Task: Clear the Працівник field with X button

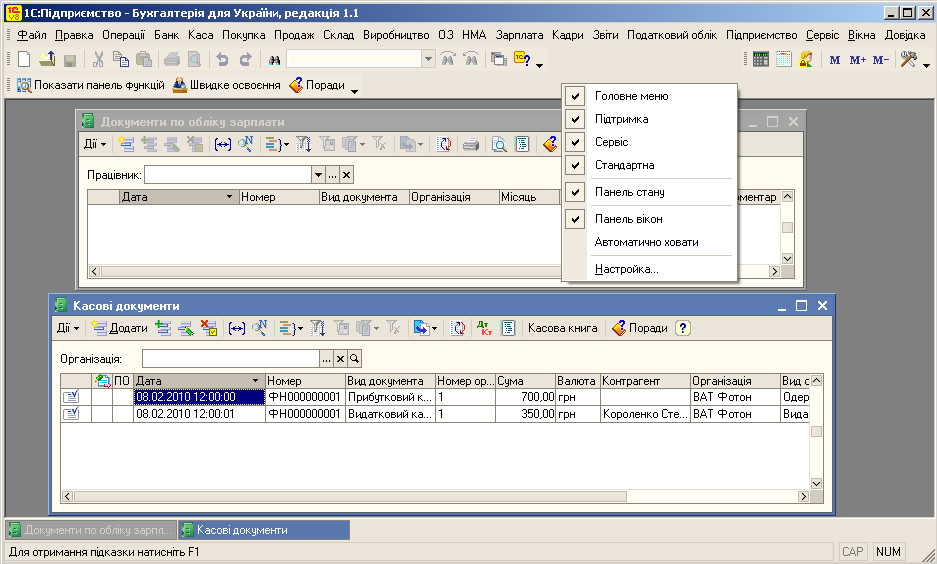Action: coord(347,174)
